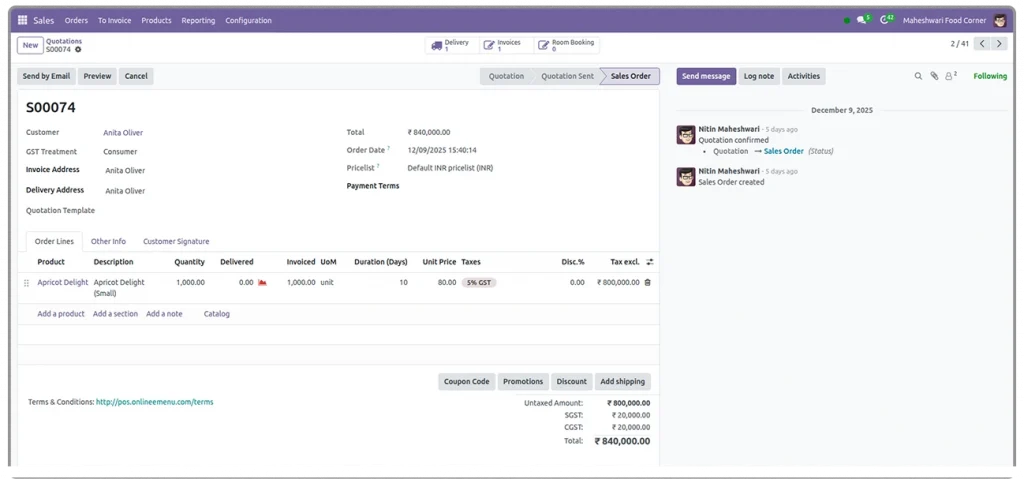The image size is (1024, 479).
Task: Click the search icon in the chatter
Action: pos(918,76)
